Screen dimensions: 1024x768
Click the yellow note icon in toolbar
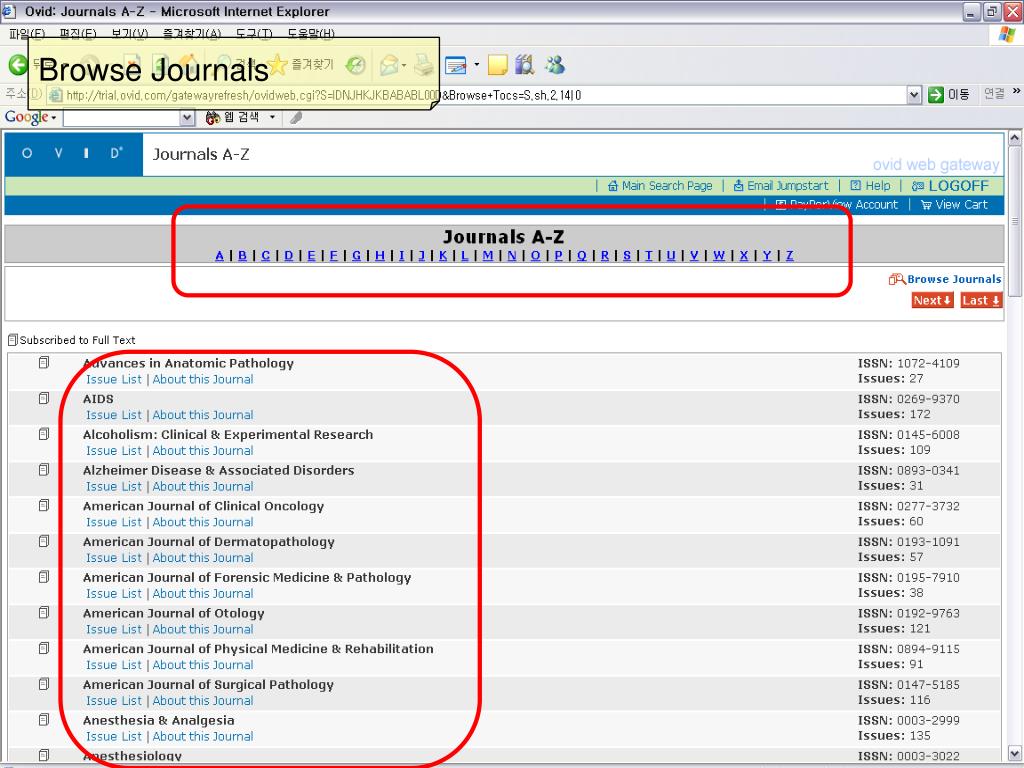(498, 66)
